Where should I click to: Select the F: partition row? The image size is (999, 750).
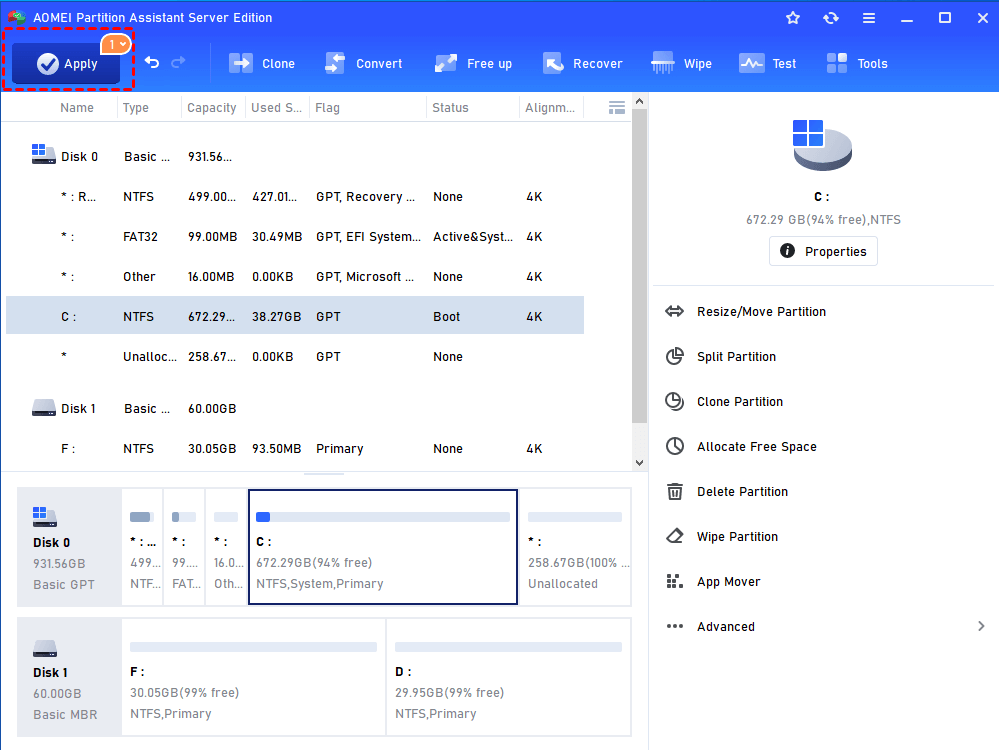click(295, 449)
